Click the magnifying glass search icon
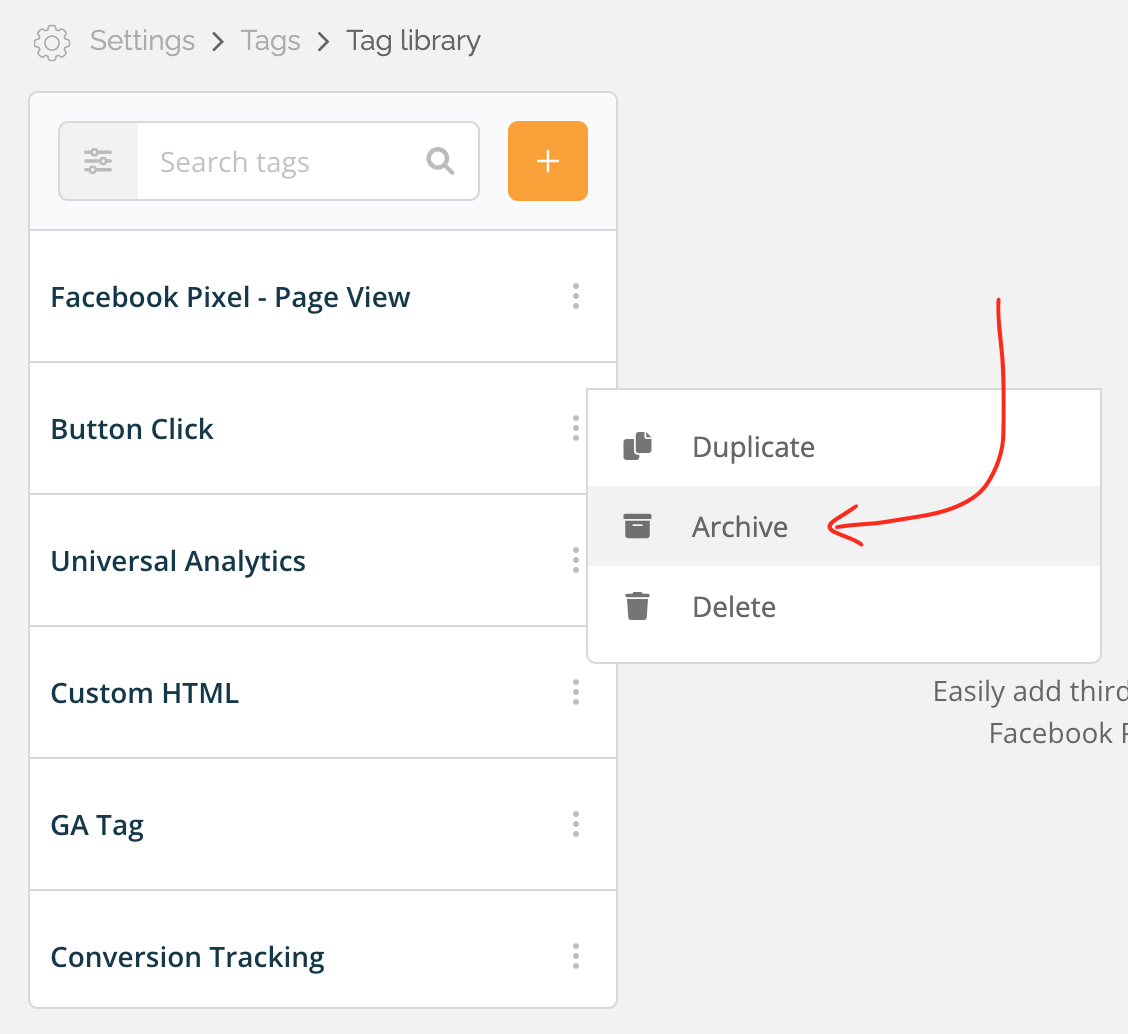 [440, 161]
